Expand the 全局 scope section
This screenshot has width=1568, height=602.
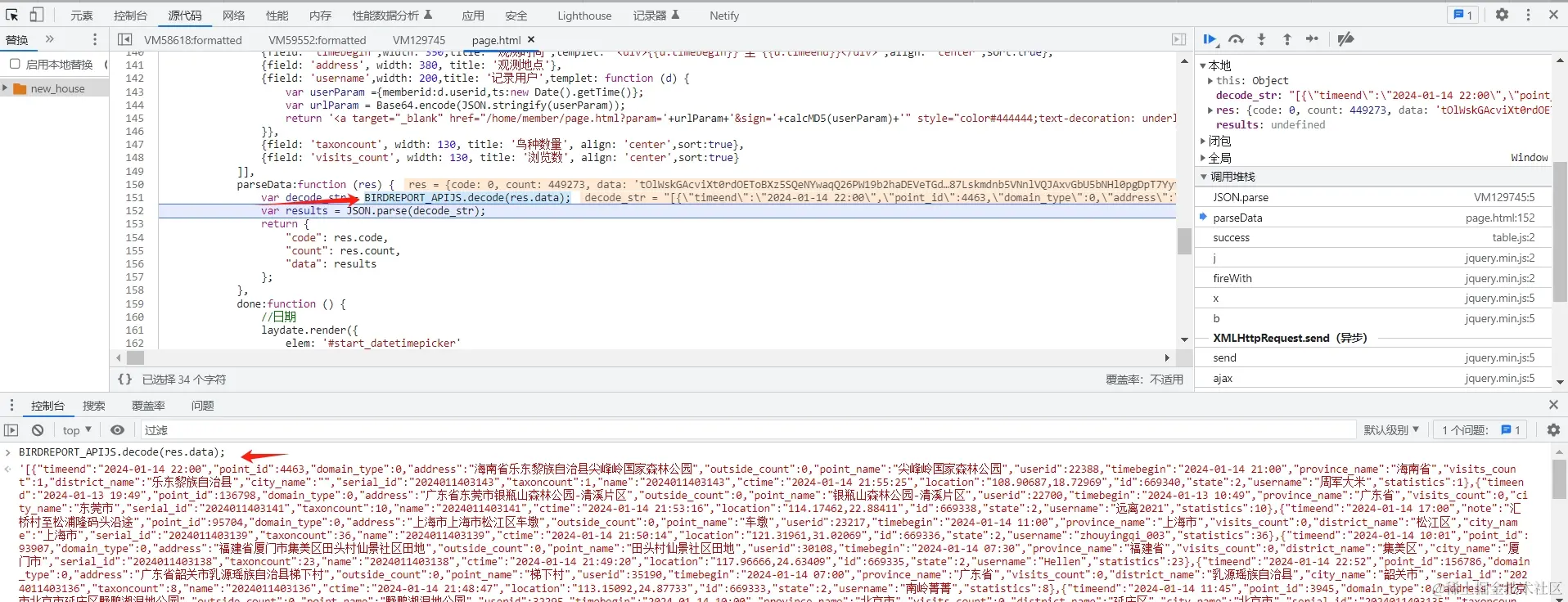(1203, 158)
